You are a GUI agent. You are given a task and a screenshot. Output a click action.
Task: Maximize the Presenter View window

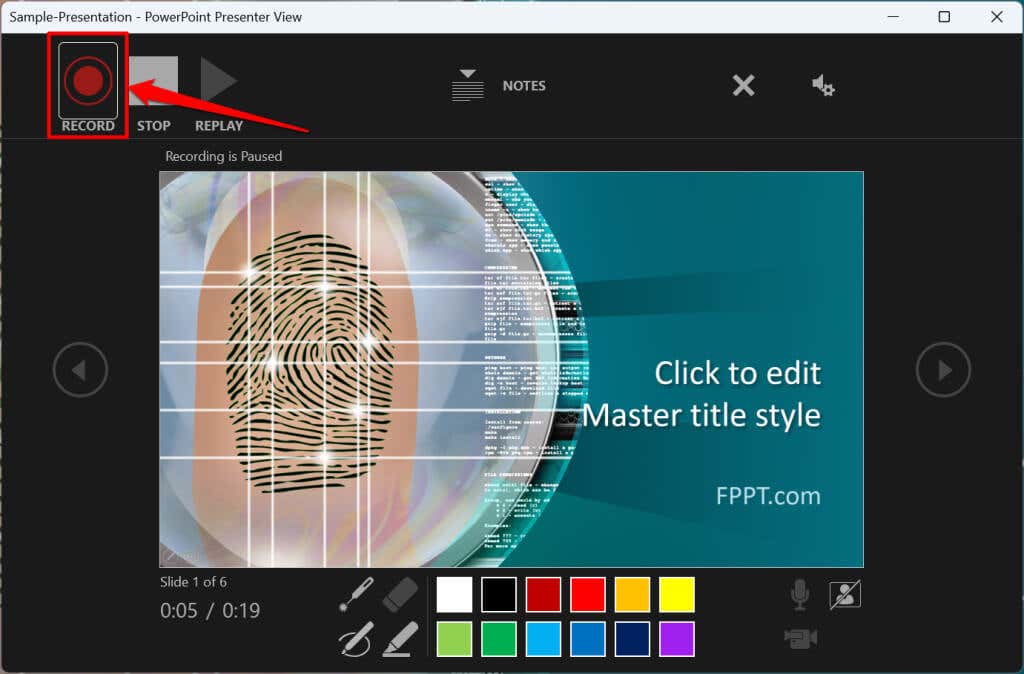(944, 16)
